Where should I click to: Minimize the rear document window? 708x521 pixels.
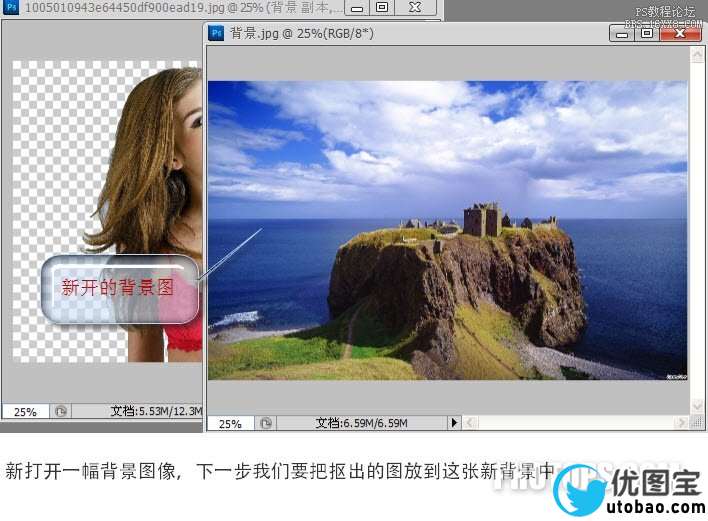(357, 8)
